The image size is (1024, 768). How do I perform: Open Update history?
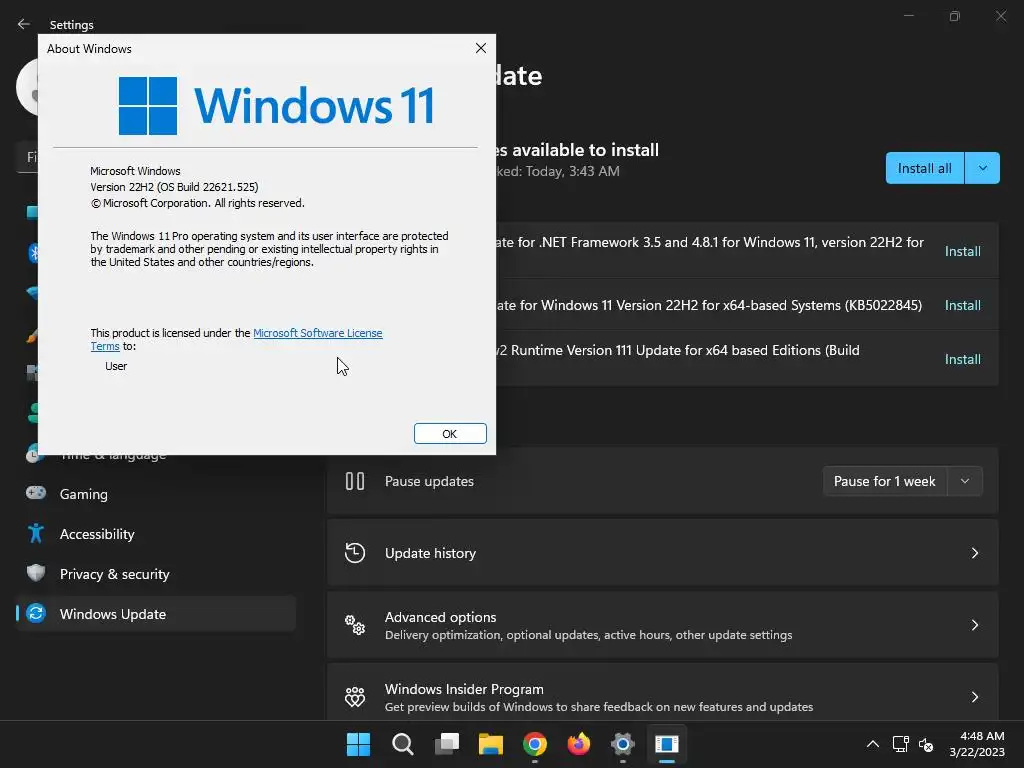[x=662, y=553]
